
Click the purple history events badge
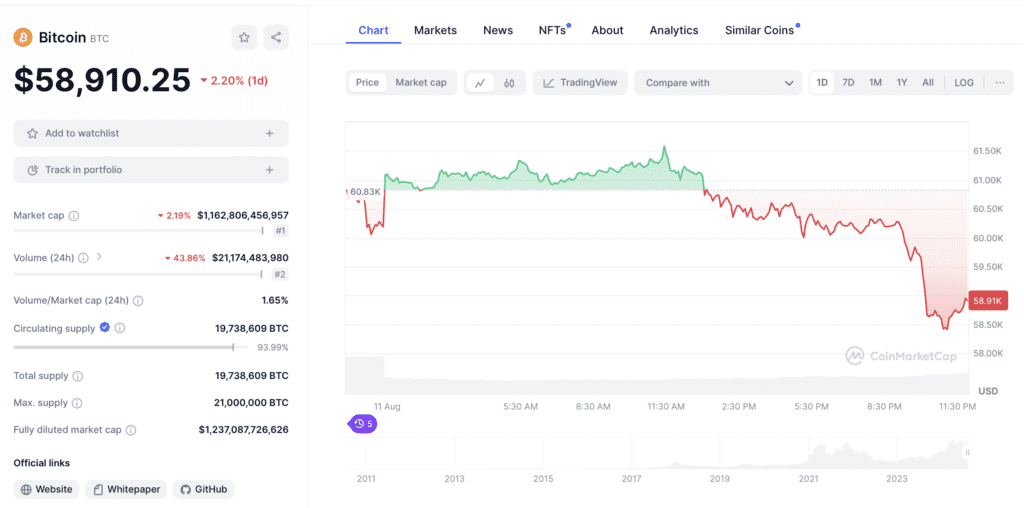coord(363,424)
